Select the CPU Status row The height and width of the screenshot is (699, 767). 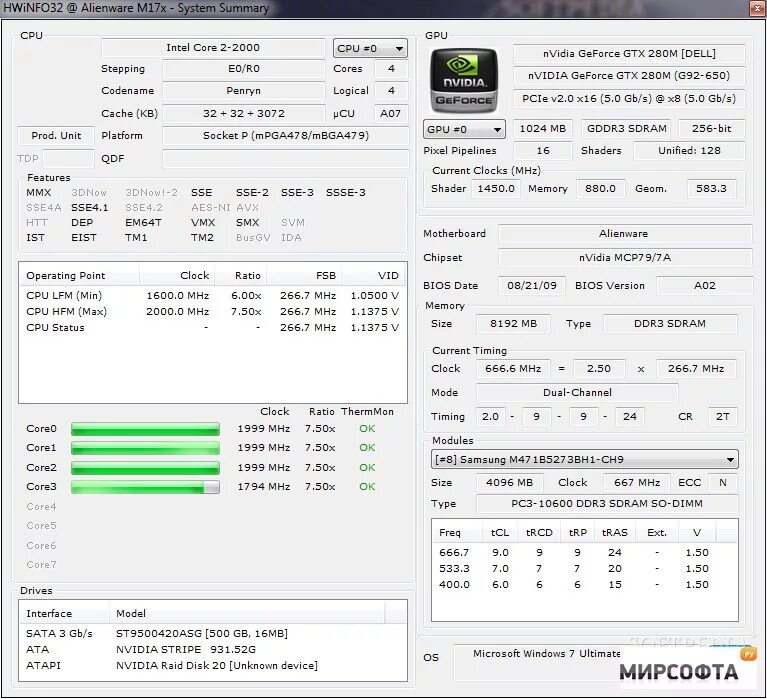point(213,328)
